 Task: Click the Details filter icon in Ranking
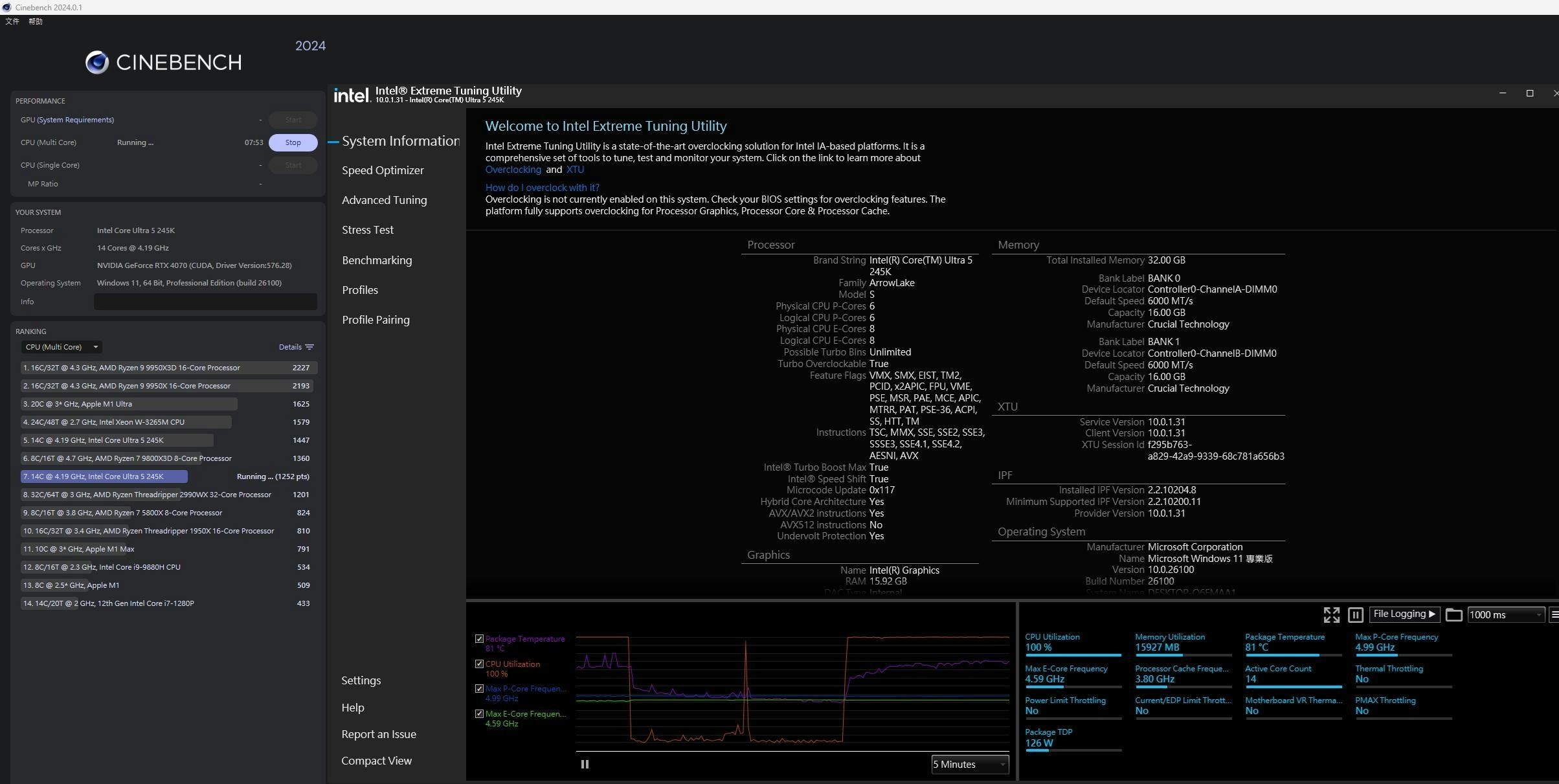coord(309,347)
